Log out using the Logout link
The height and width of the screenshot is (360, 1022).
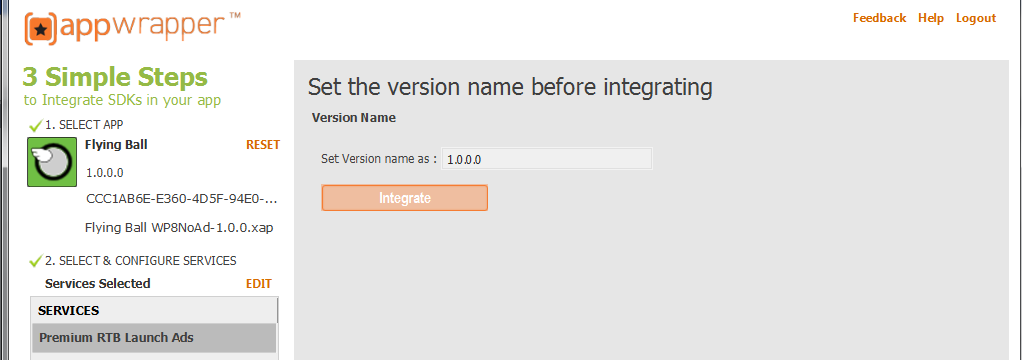(976, 18)
